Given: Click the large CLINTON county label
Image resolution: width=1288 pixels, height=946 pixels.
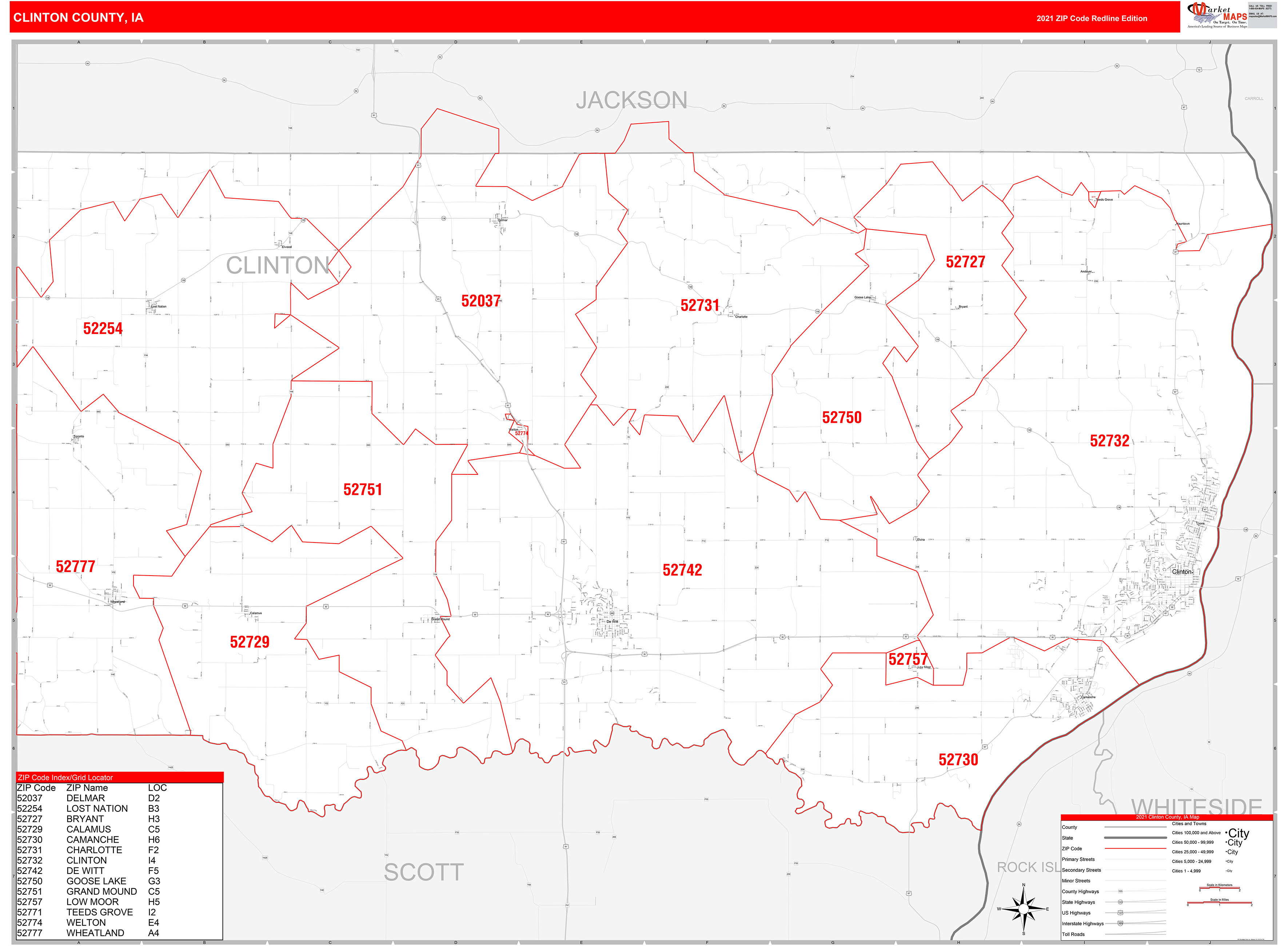Looking at the screenshot, I should click(x=278, y=266).
